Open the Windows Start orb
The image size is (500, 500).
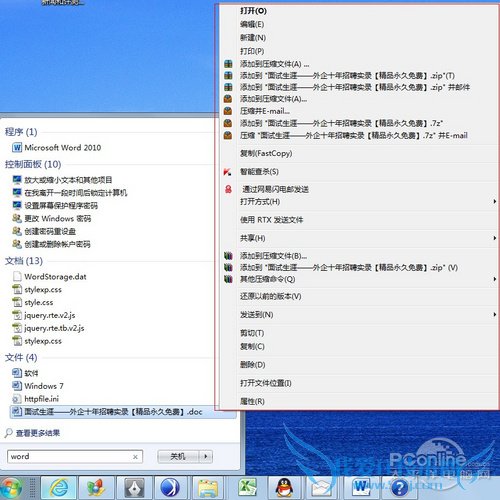pos(11,487)
